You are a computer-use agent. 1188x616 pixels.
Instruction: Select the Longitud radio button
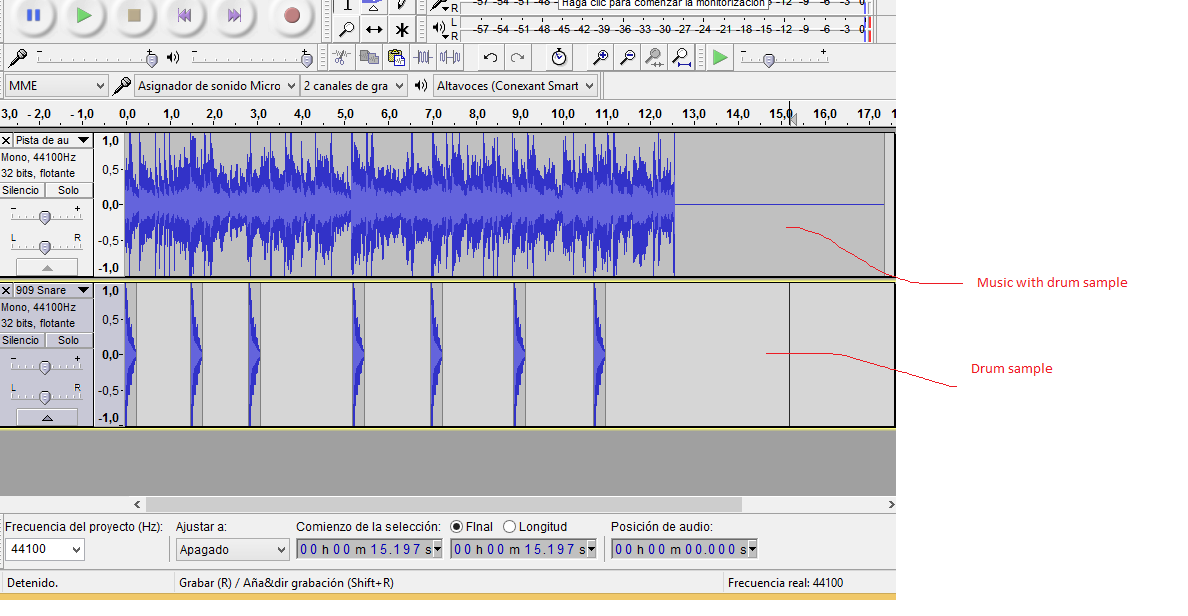point(510,527)
